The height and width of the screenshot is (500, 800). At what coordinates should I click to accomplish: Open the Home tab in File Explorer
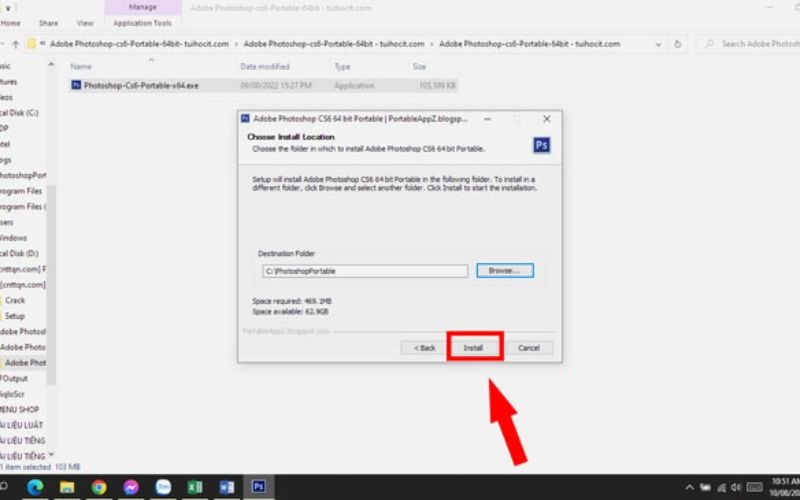pos(10,23)
